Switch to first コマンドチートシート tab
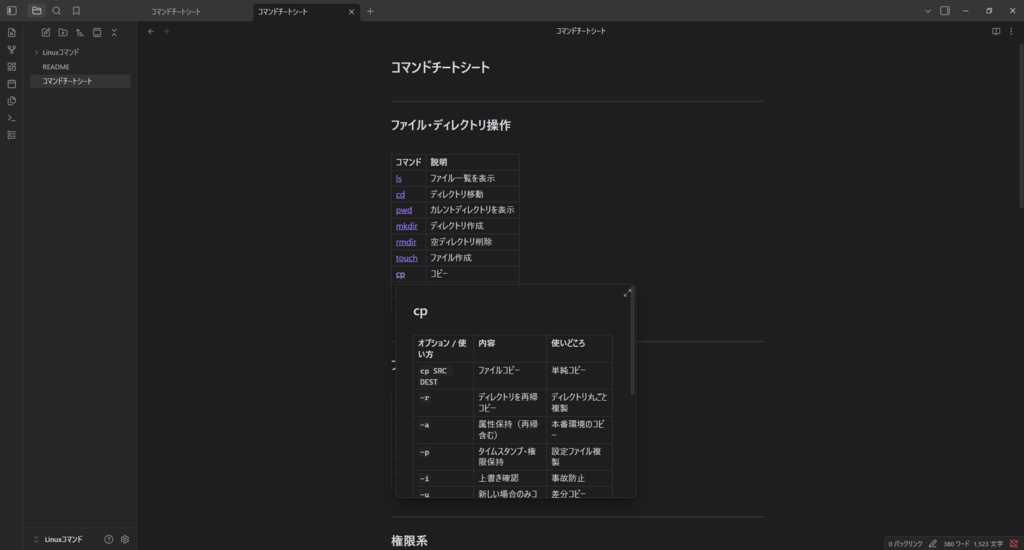 tap(176, 12)
